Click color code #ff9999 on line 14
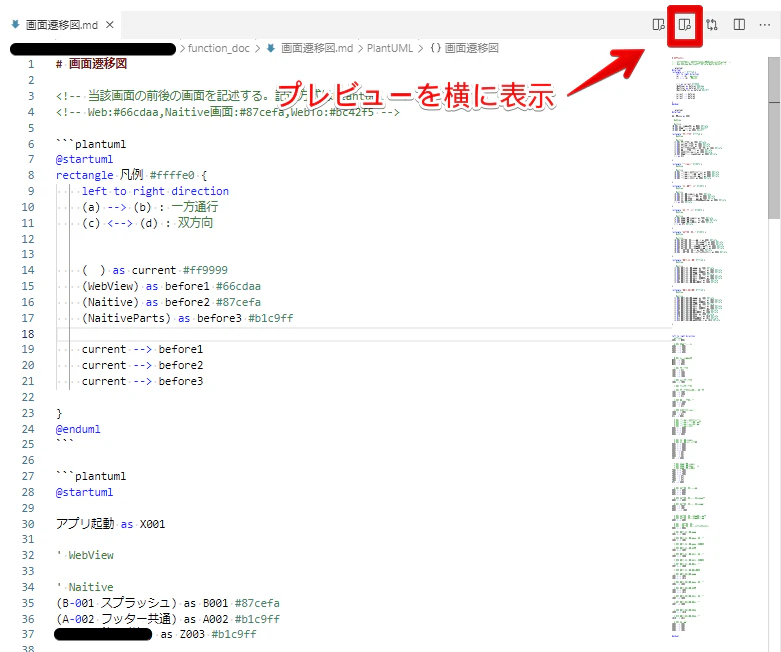Image resolution: width=781 pixels, height=652 pixels. coord(205,270)
